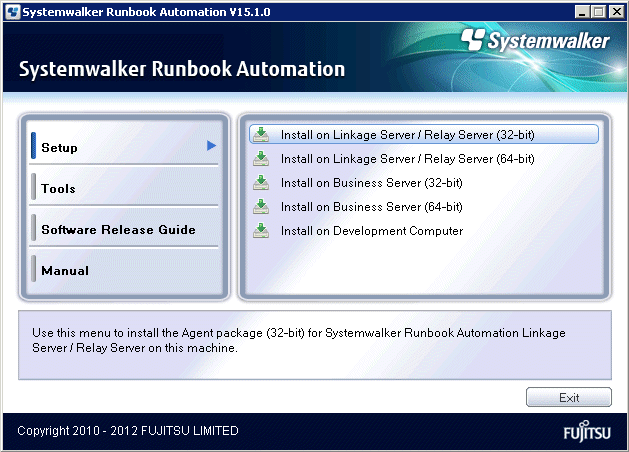629x452 pixels.
Task: Open the Manual section
Action: tap(65, 271)
